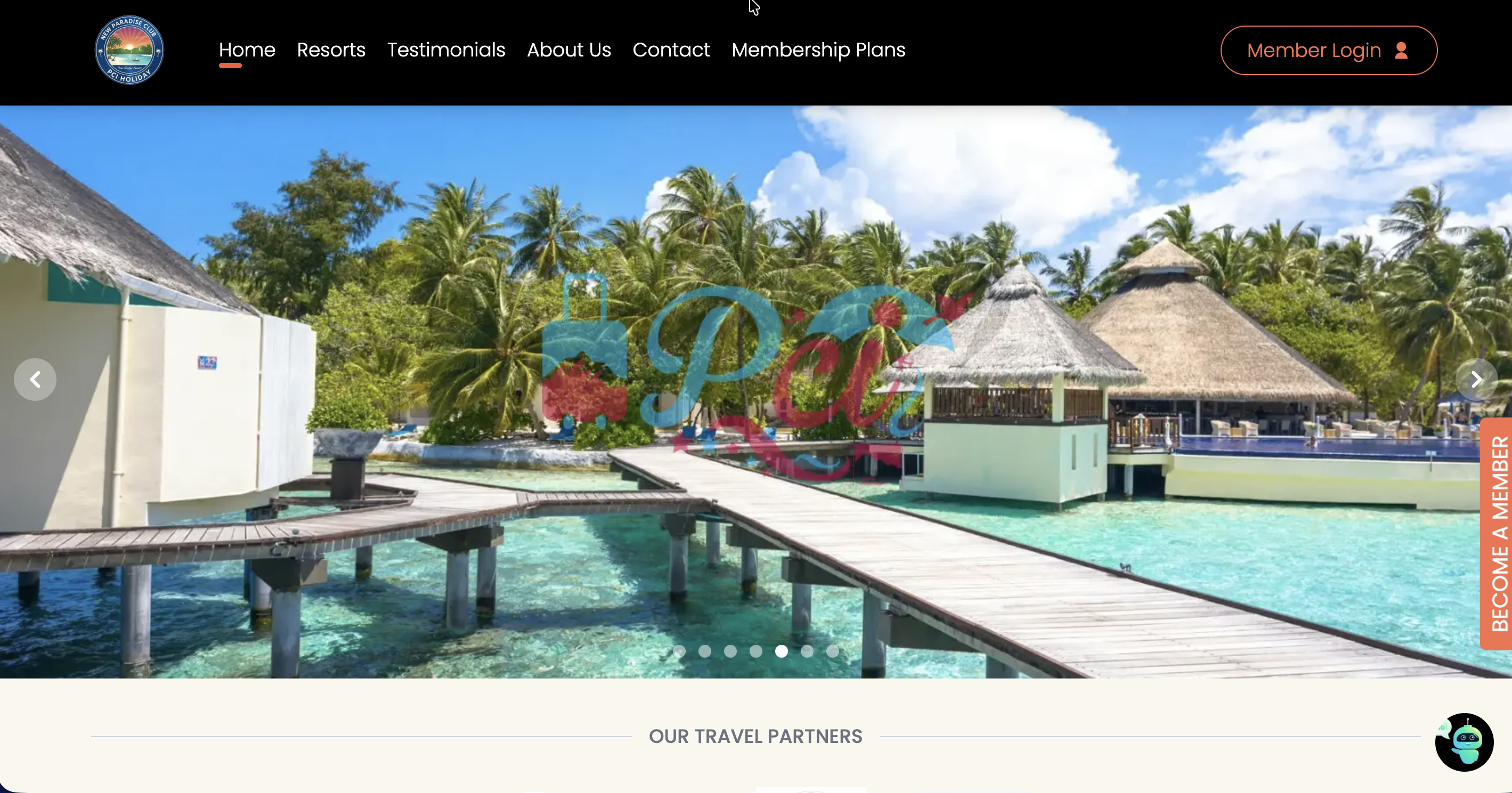Open the chatbot robot assistant
Viewport: 1512px width, 793px height.
pyautogui.click(x=1464, y=742)
